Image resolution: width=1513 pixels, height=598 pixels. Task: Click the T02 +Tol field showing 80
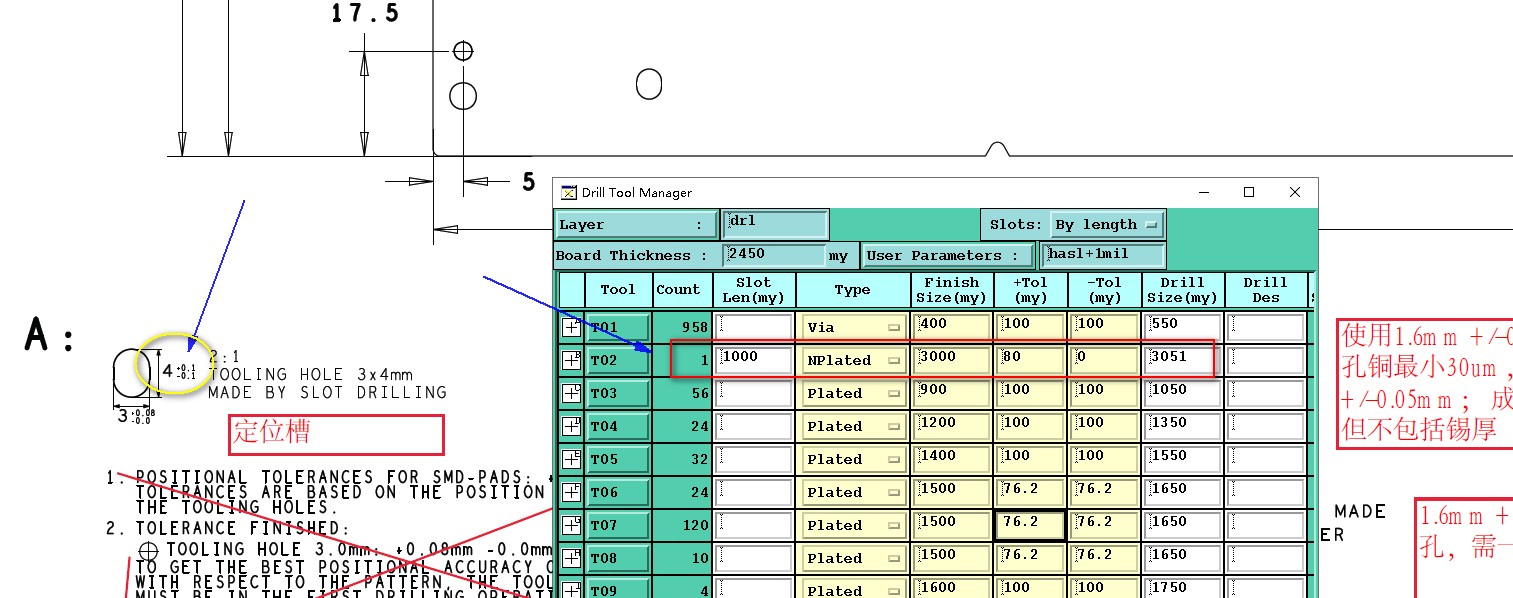(x=1031, y=360)
